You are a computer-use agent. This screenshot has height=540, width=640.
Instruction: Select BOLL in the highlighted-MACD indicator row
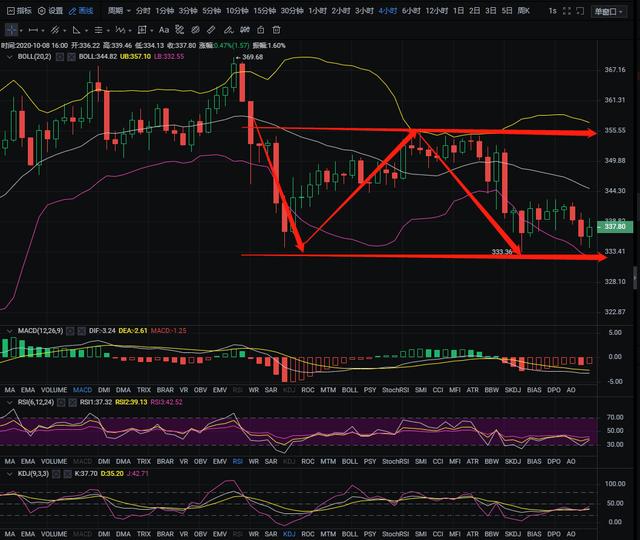pyautogui.click(x=349, y=390)
